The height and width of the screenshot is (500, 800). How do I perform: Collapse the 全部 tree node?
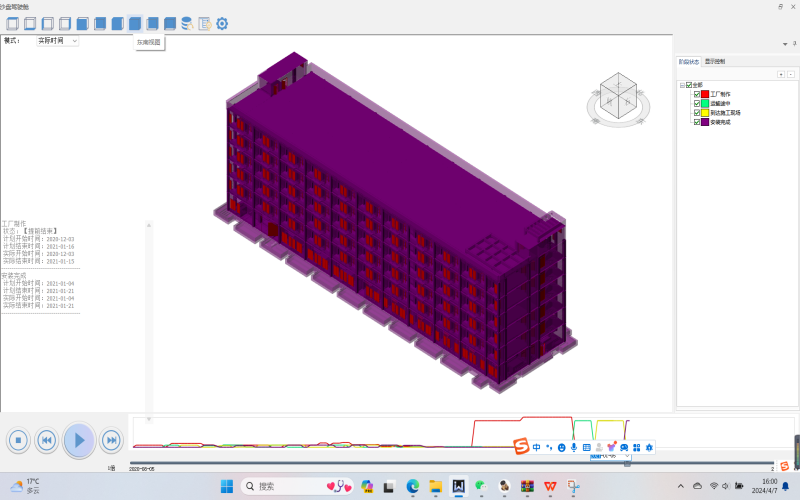point(682,85)
